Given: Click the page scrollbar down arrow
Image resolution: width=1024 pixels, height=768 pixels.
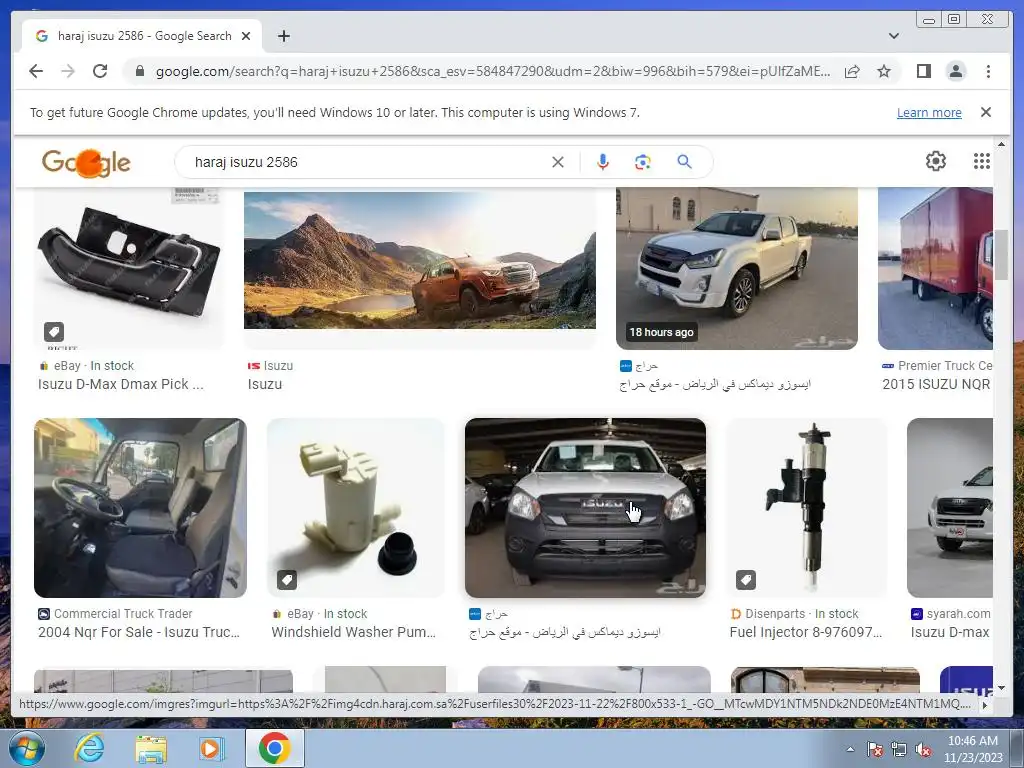Looking at the screenshot, I should pos(1001,688).
